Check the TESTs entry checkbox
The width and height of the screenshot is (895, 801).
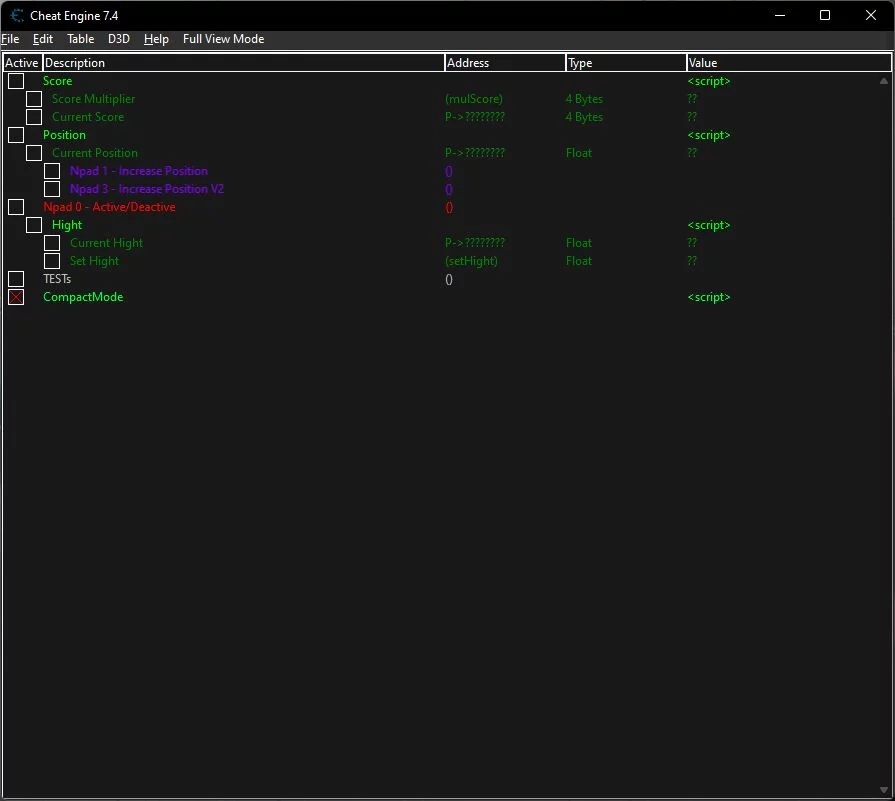click(x=16, y=279)
